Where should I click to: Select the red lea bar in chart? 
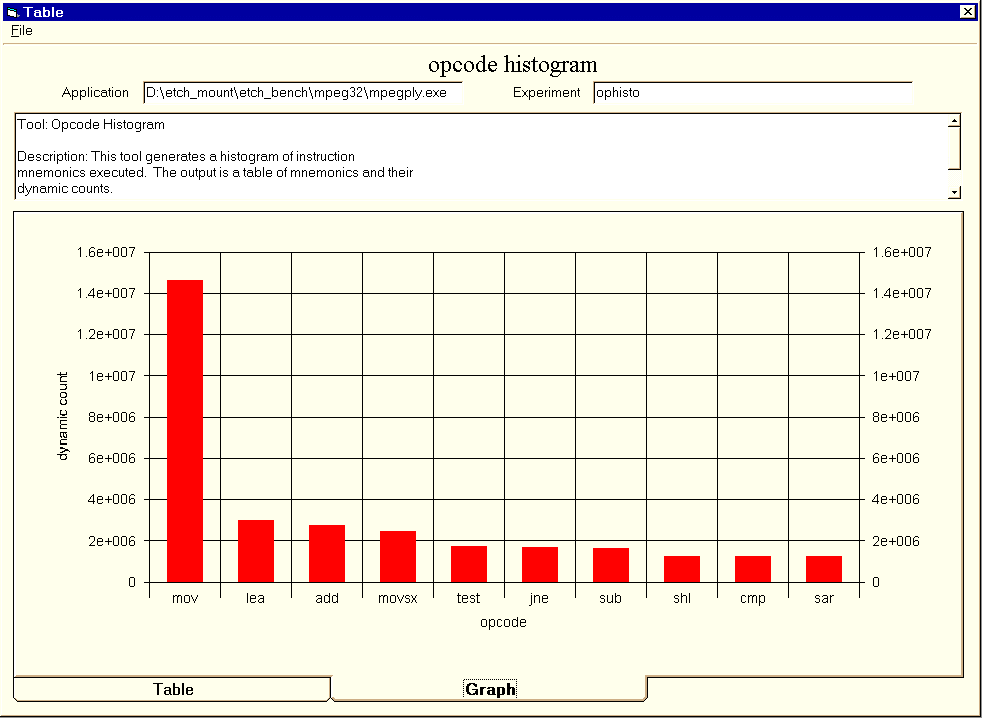coord(256,551)
